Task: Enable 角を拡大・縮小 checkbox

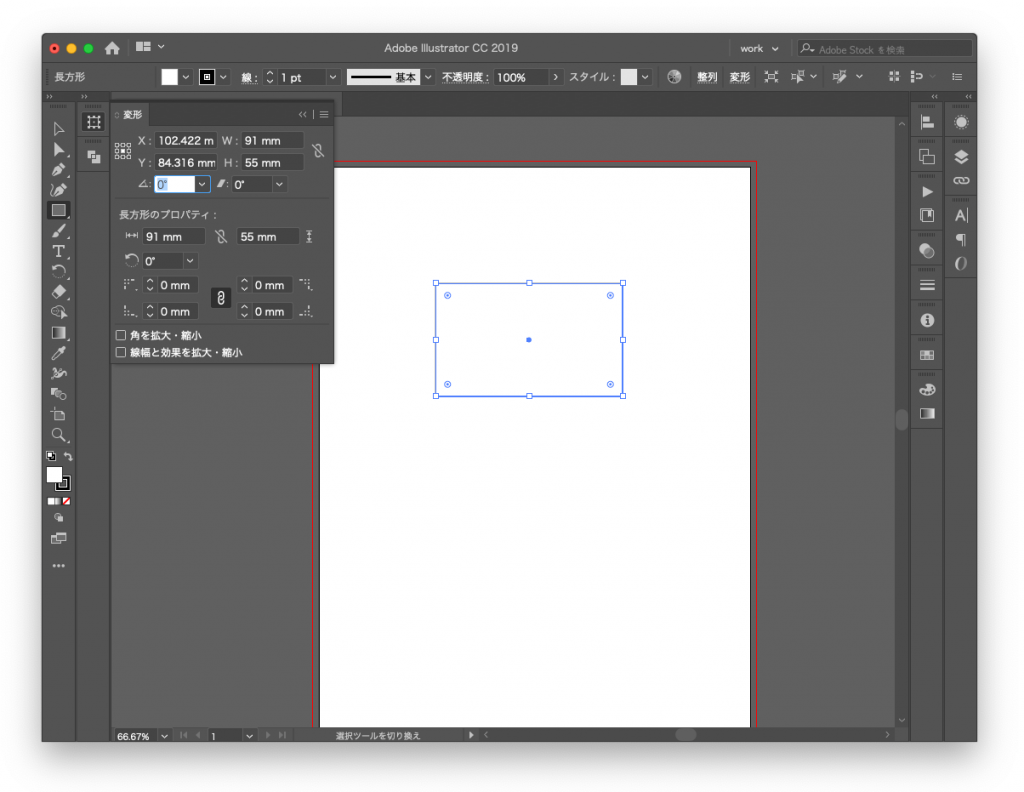Action: [x=121, y=335]
